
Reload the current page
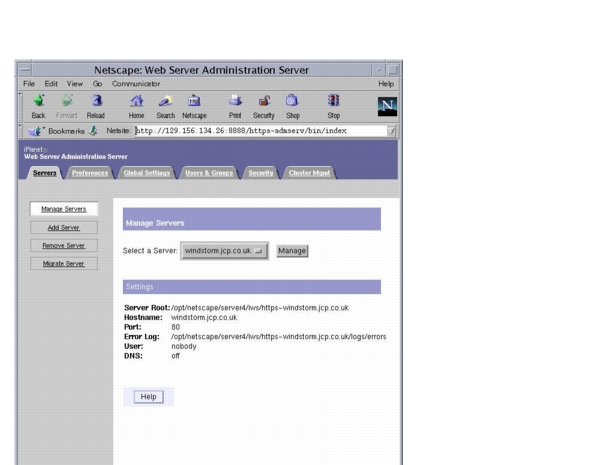pos(96,101)
